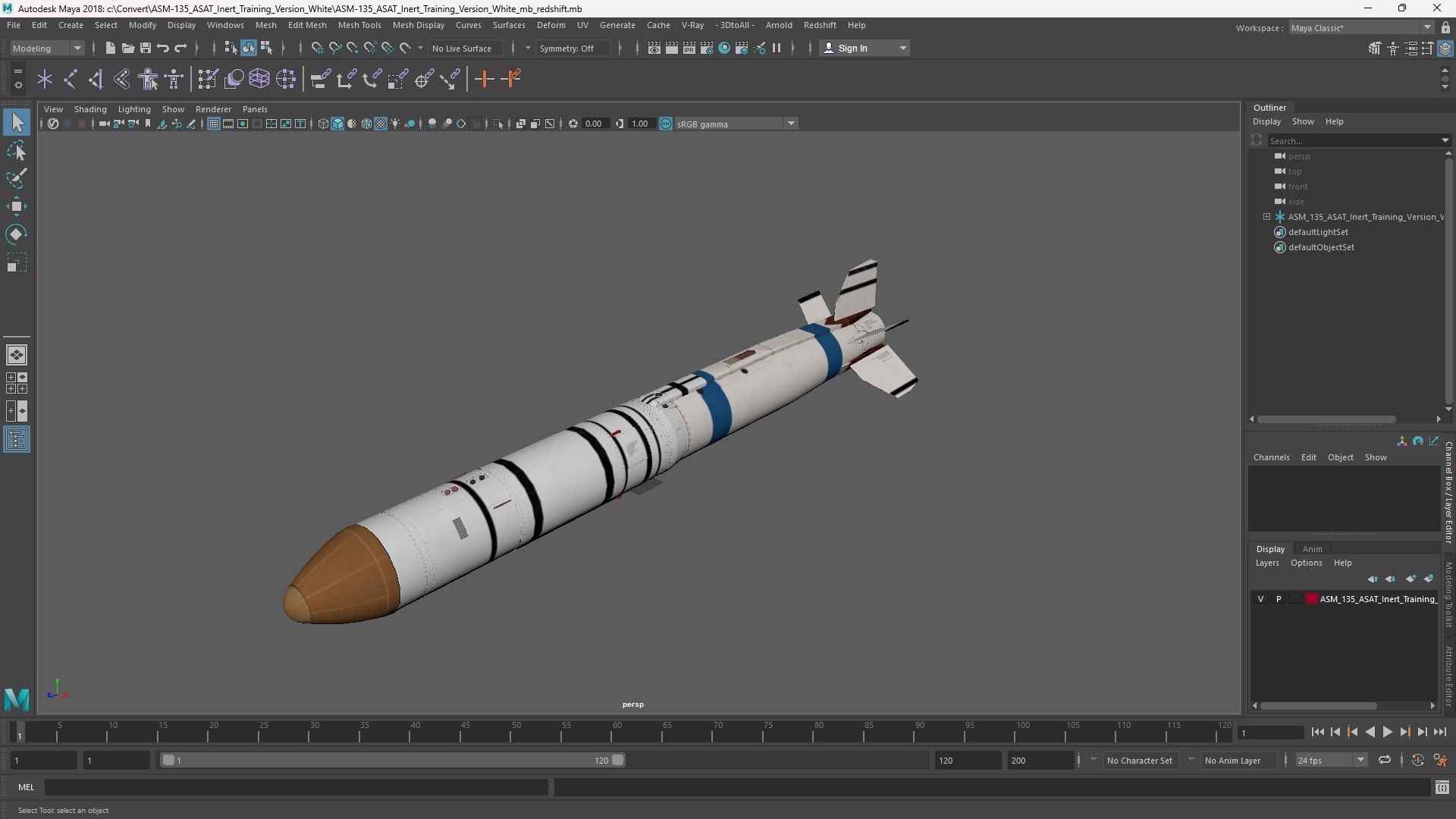Redo the last action
The image size is (1456, 819).
(x=180, y=48)
